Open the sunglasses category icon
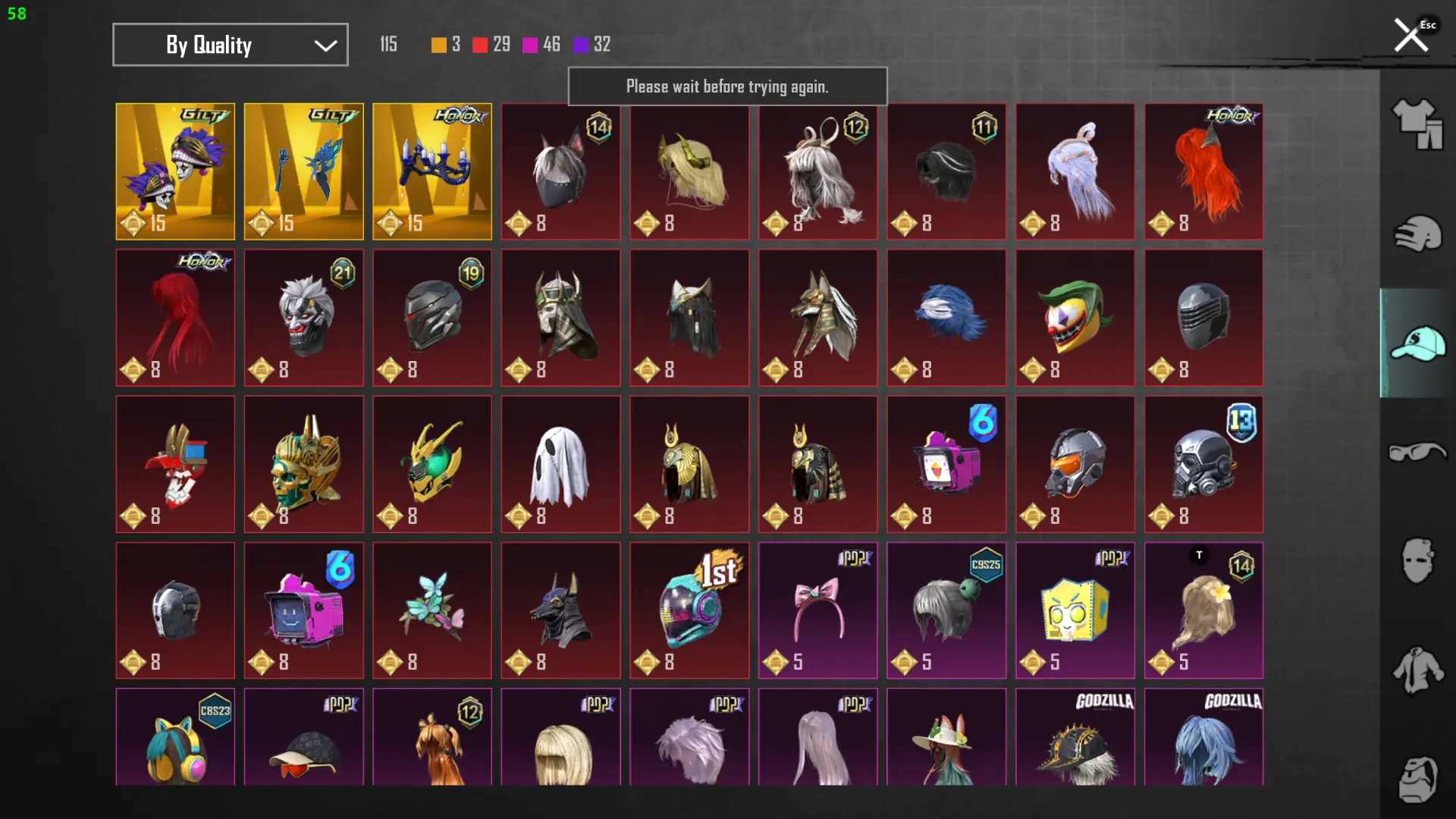The image size is (1456, 819). [1417, 452]
